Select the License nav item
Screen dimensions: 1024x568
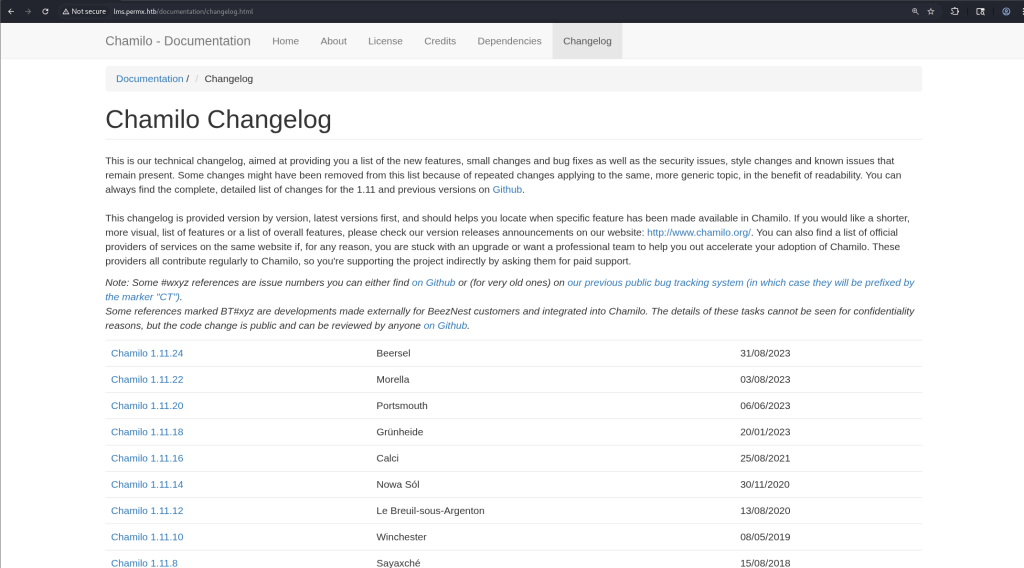[x=385, y=41]
